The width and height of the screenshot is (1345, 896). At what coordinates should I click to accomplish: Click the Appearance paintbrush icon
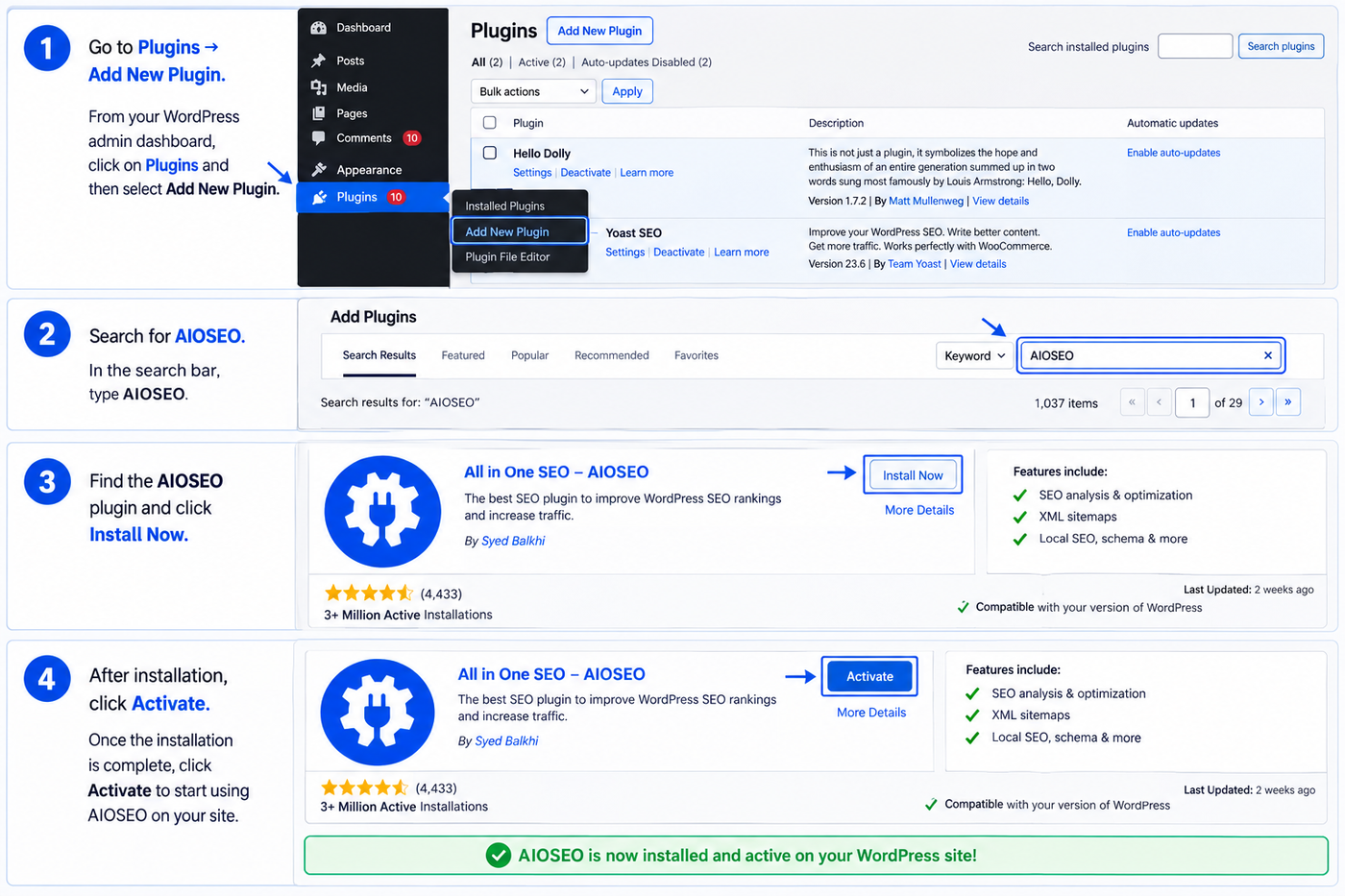click(319, 170)
